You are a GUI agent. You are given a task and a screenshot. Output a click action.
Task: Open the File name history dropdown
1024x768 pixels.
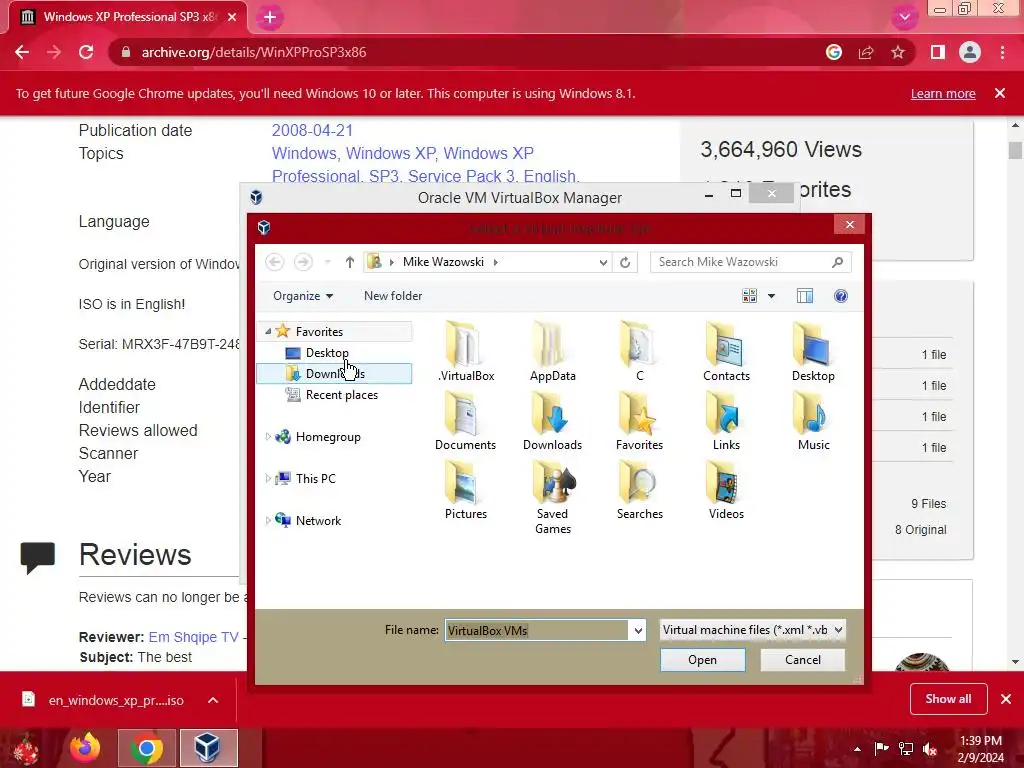coord(638,631)
